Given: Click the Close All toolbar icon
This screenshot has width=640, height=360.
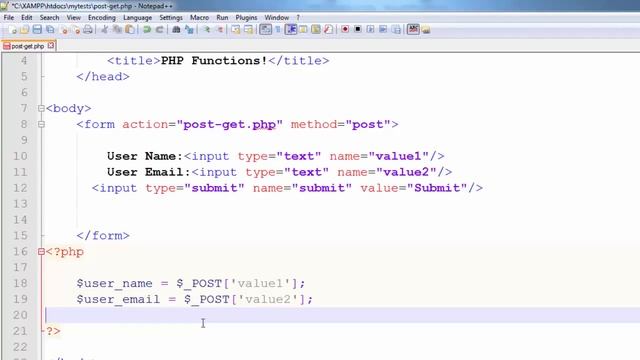Looking at the screenshot, I should [x=76, y=29].
